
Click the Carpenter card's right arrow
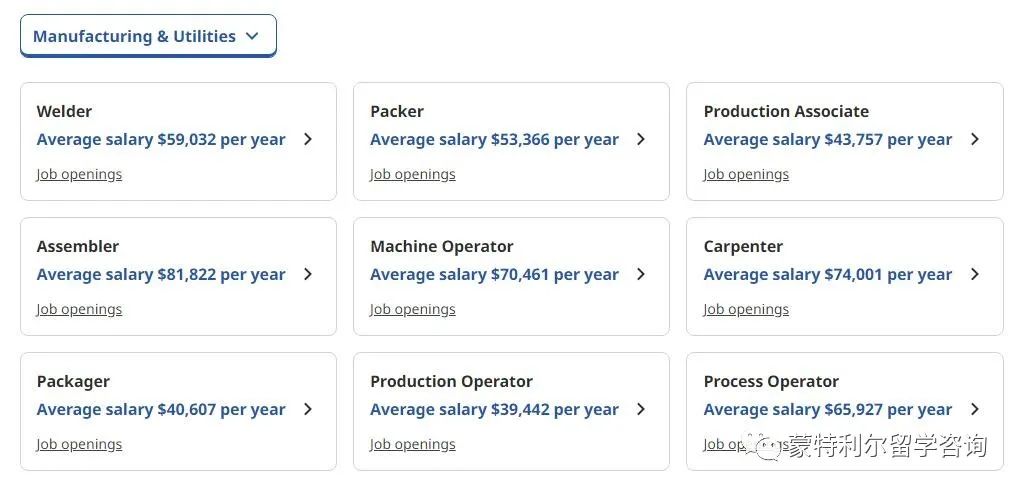click(x=975, y=274)
